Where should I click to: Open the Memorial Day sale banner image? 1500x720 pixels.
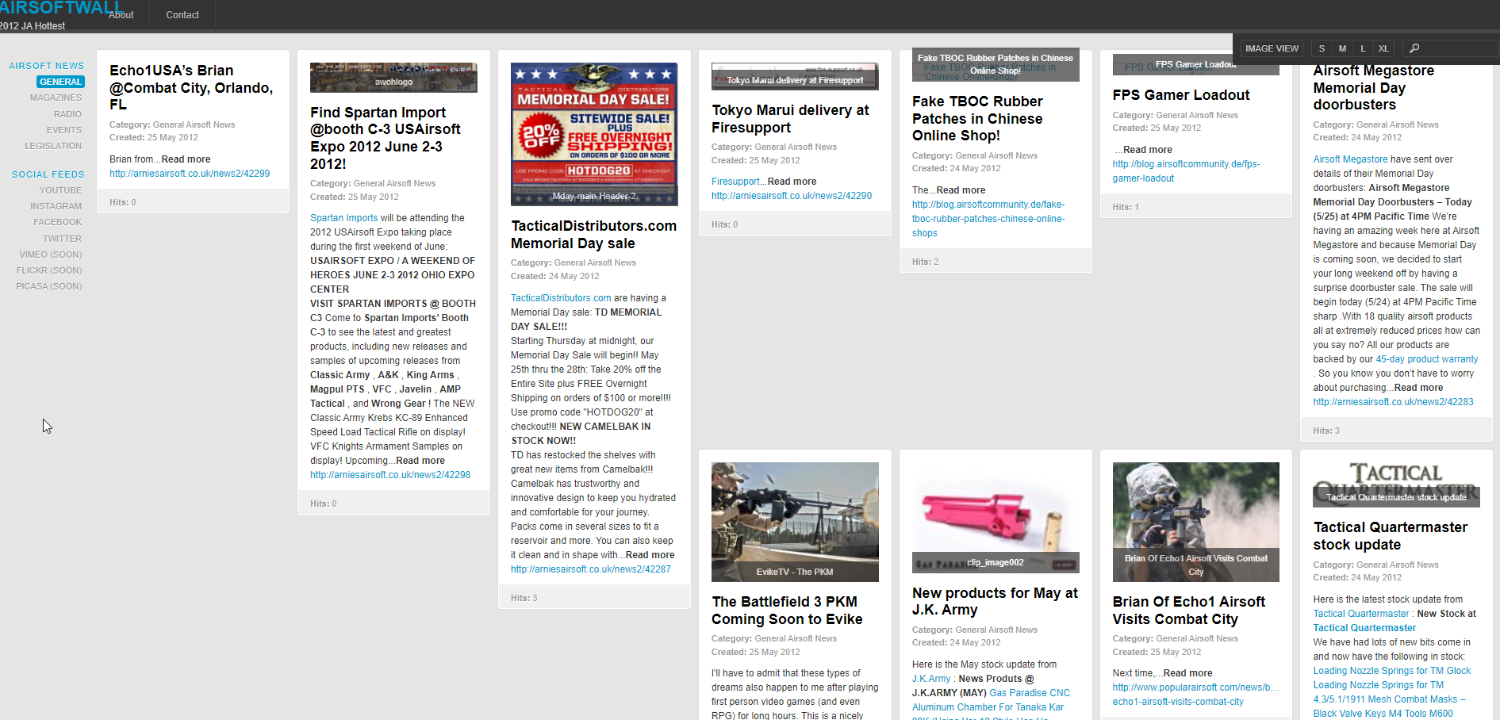point(594,134)
